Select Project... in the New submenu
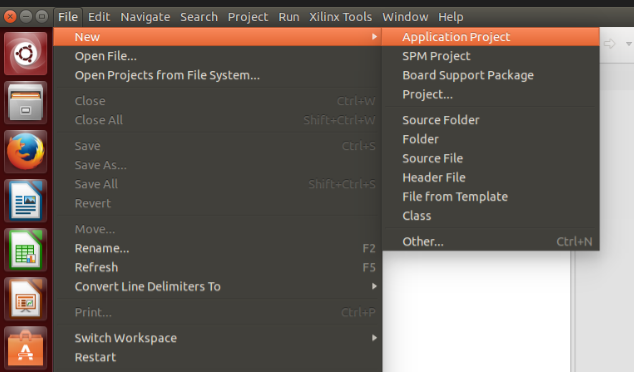This screenshot has height=372, width=634. click(491, 94)
